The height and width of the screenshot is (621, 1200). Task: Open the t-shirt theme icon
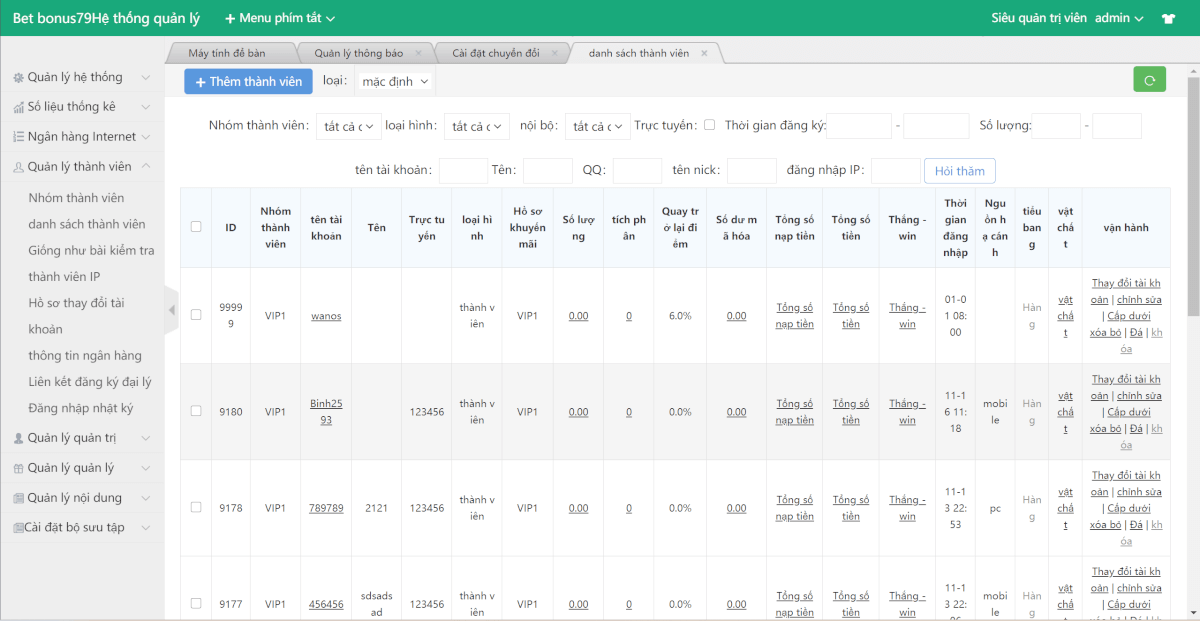pyautogui.click(x=1168, y=18)
